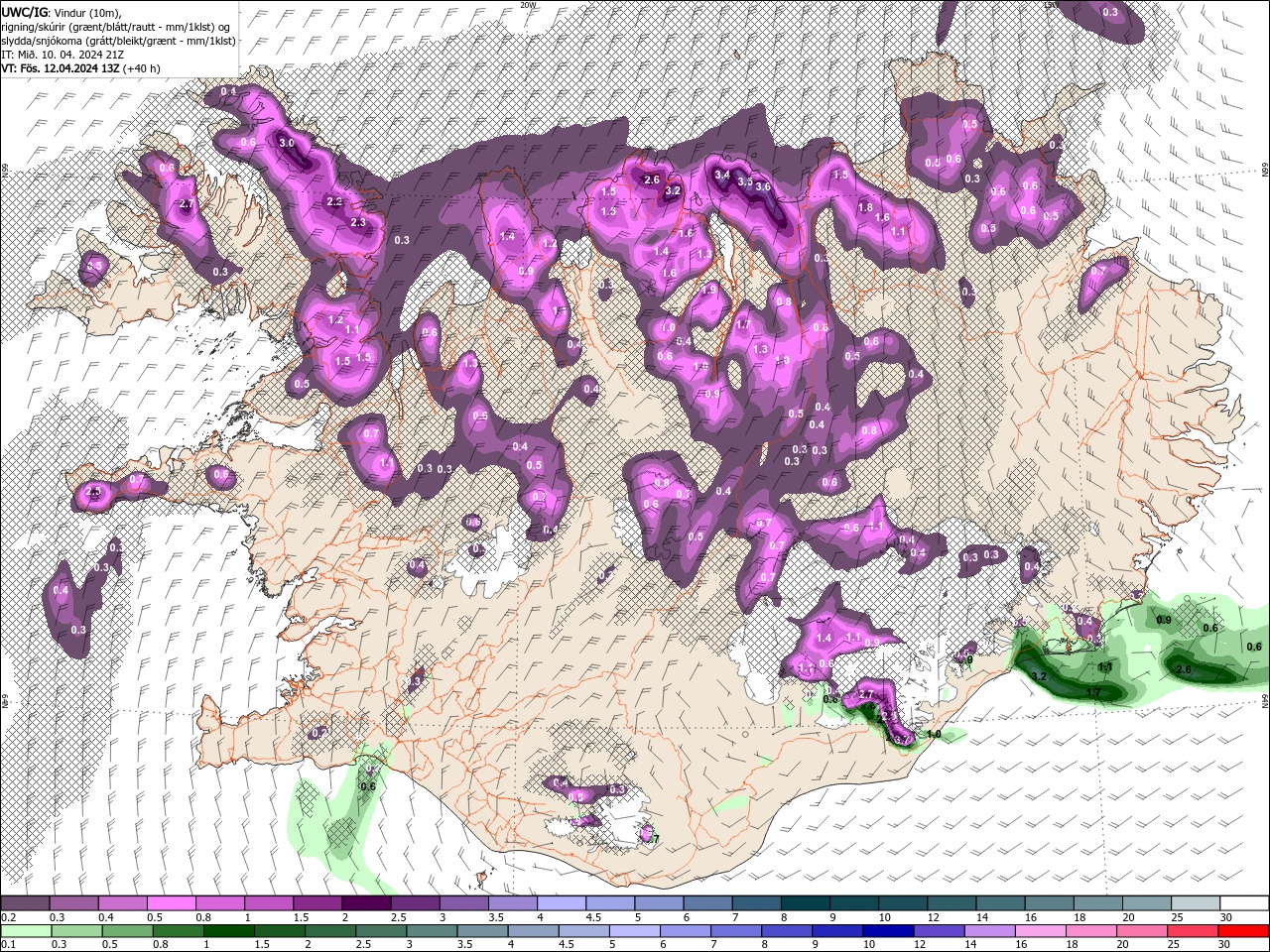The width and height of the screenshot is (1270, 952).
Task: Click the 3.4 snowfall value on the north coast
Action: point(722,175)
